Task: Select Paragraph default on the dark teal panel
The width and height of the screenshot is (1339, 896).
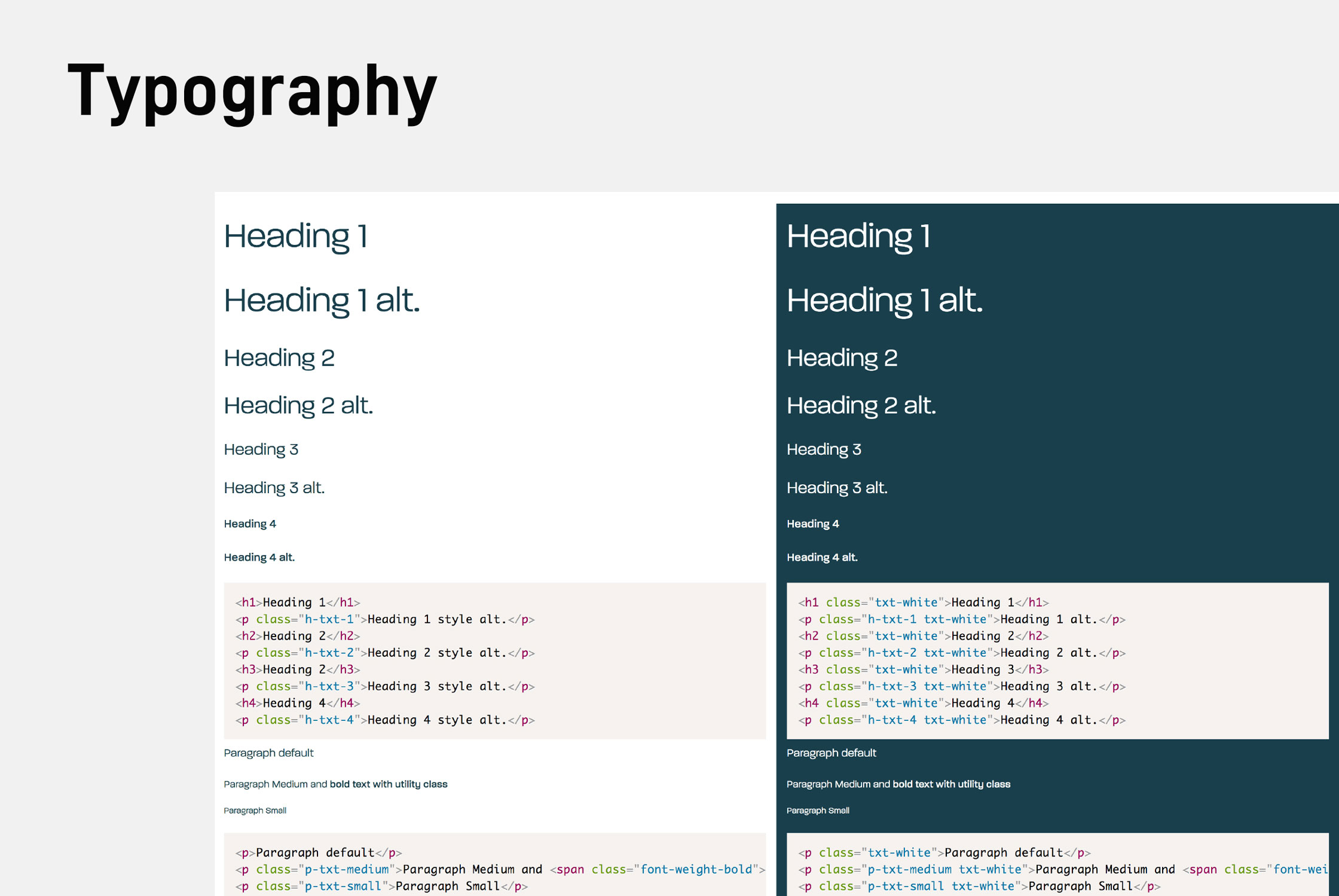Action: [x=831, y=753]
